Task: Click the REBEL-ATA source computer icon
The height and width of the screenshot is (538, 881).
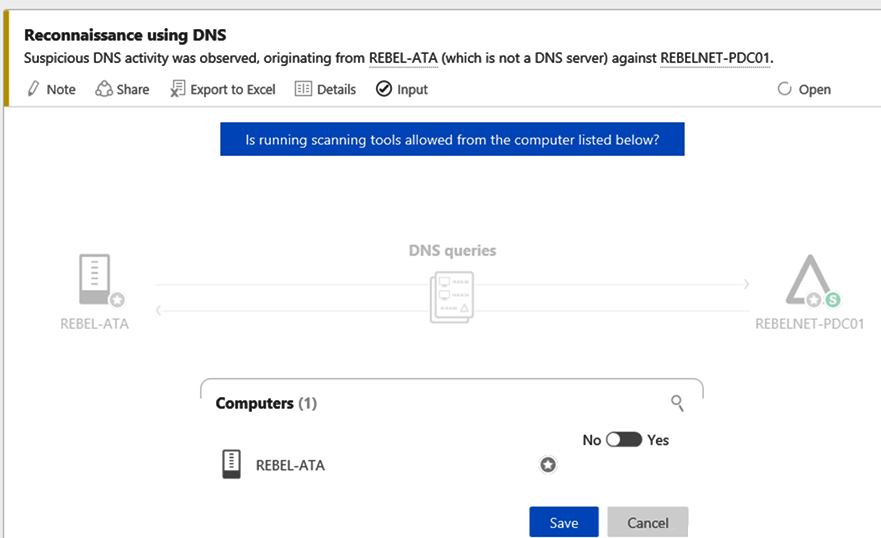Action: 94,279
